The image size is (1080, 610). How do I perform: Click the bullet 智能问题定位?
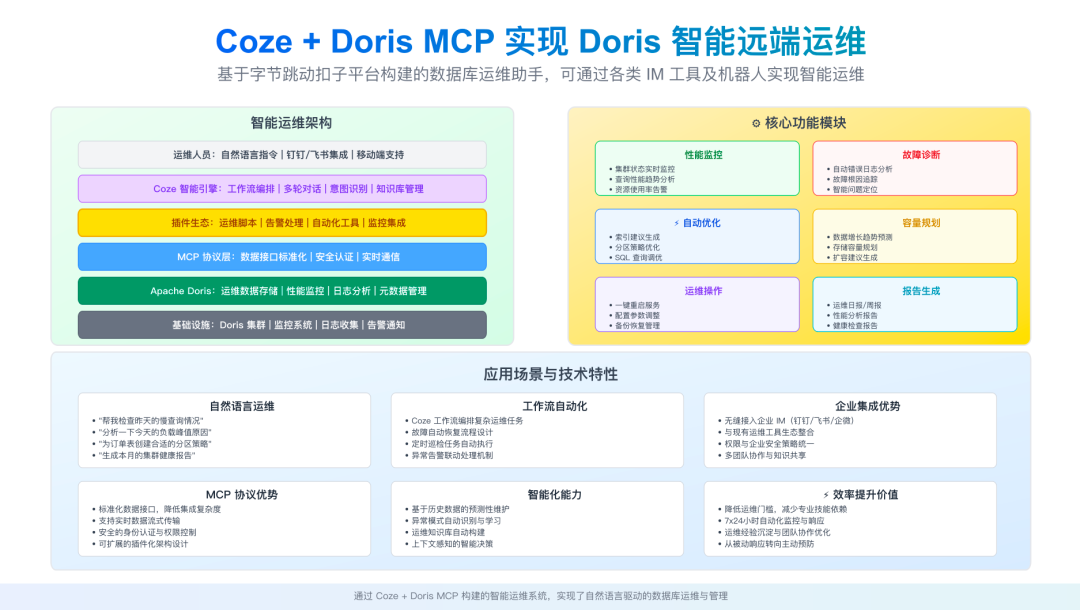tap(855, 189)
